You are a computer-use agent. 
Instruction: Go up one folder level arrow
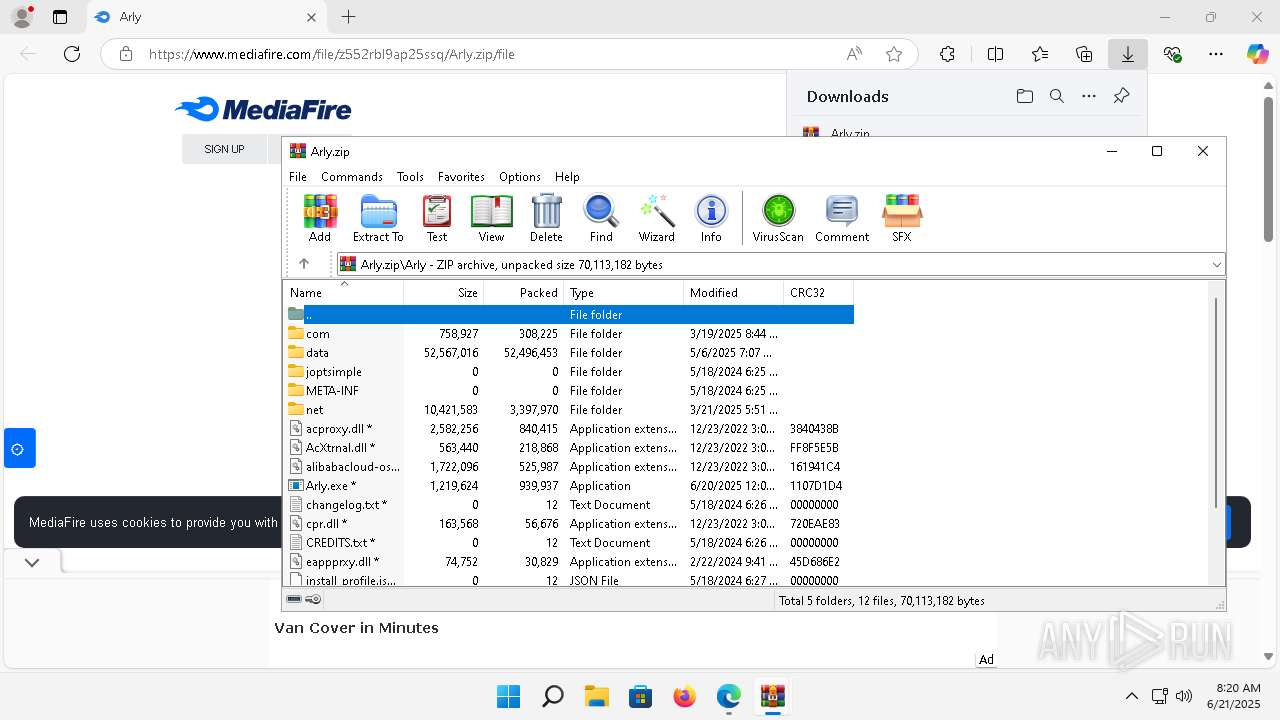pos(304,264)
